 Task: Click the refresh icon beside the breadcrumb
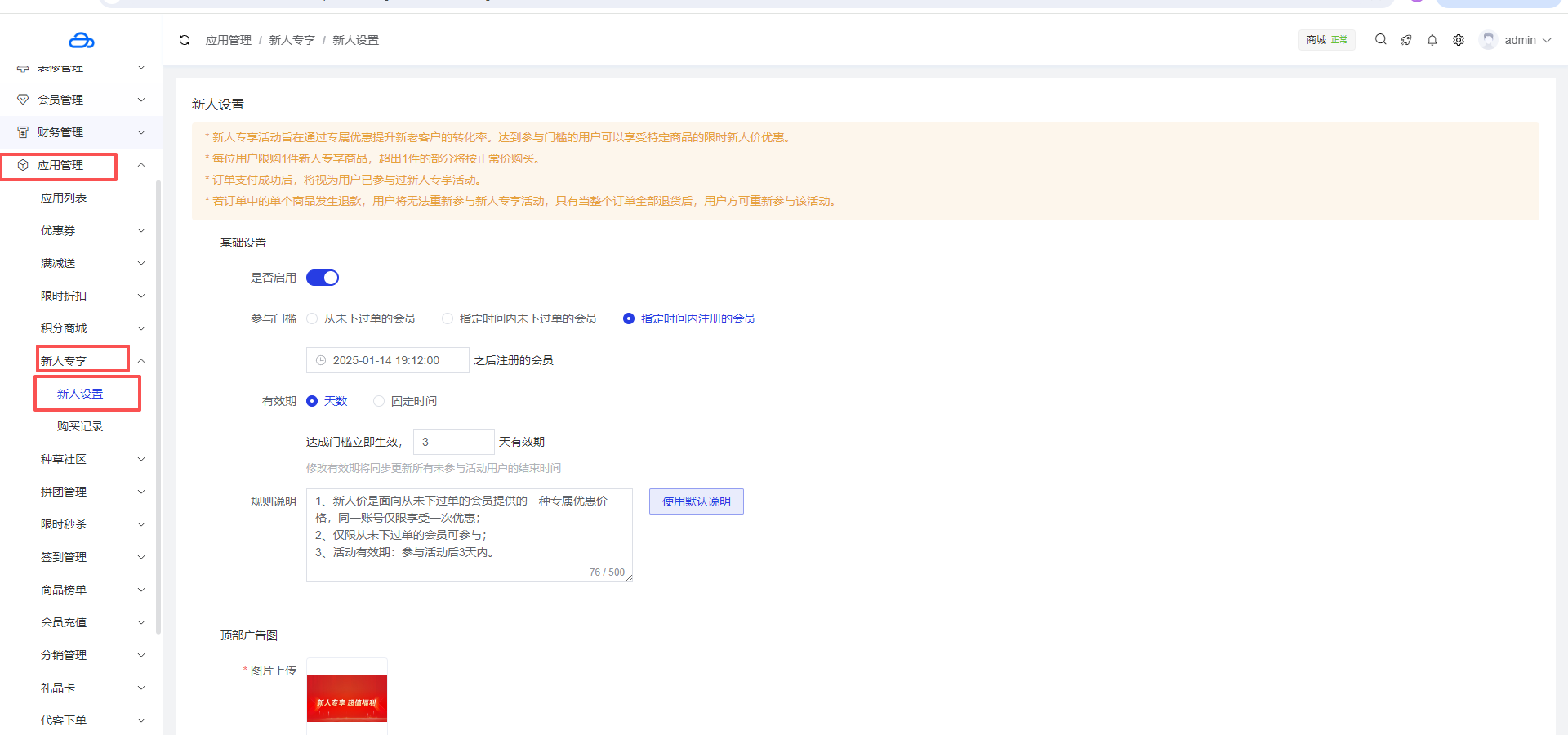185,40
